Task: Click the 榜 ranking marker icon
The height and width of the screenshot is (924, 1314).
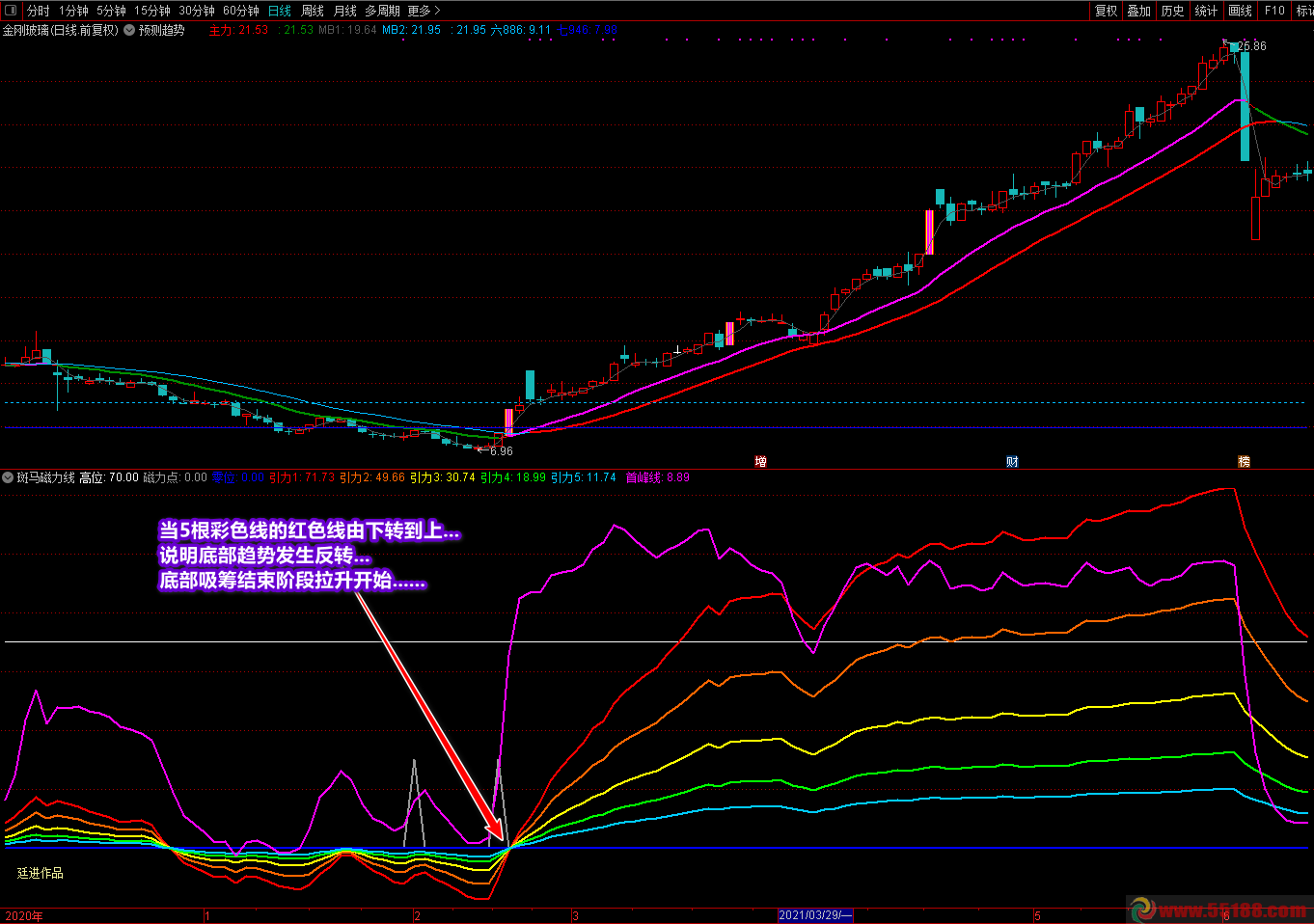Action: 1244,462
